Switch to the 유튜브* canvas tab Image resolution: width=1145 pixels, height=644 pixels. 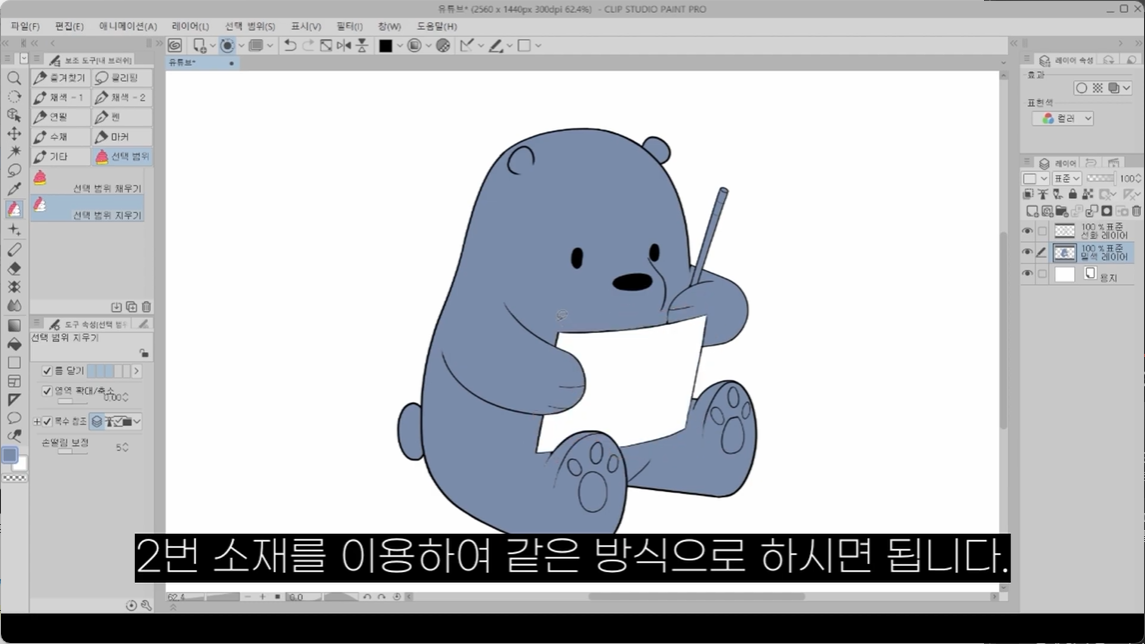[201, 63]
